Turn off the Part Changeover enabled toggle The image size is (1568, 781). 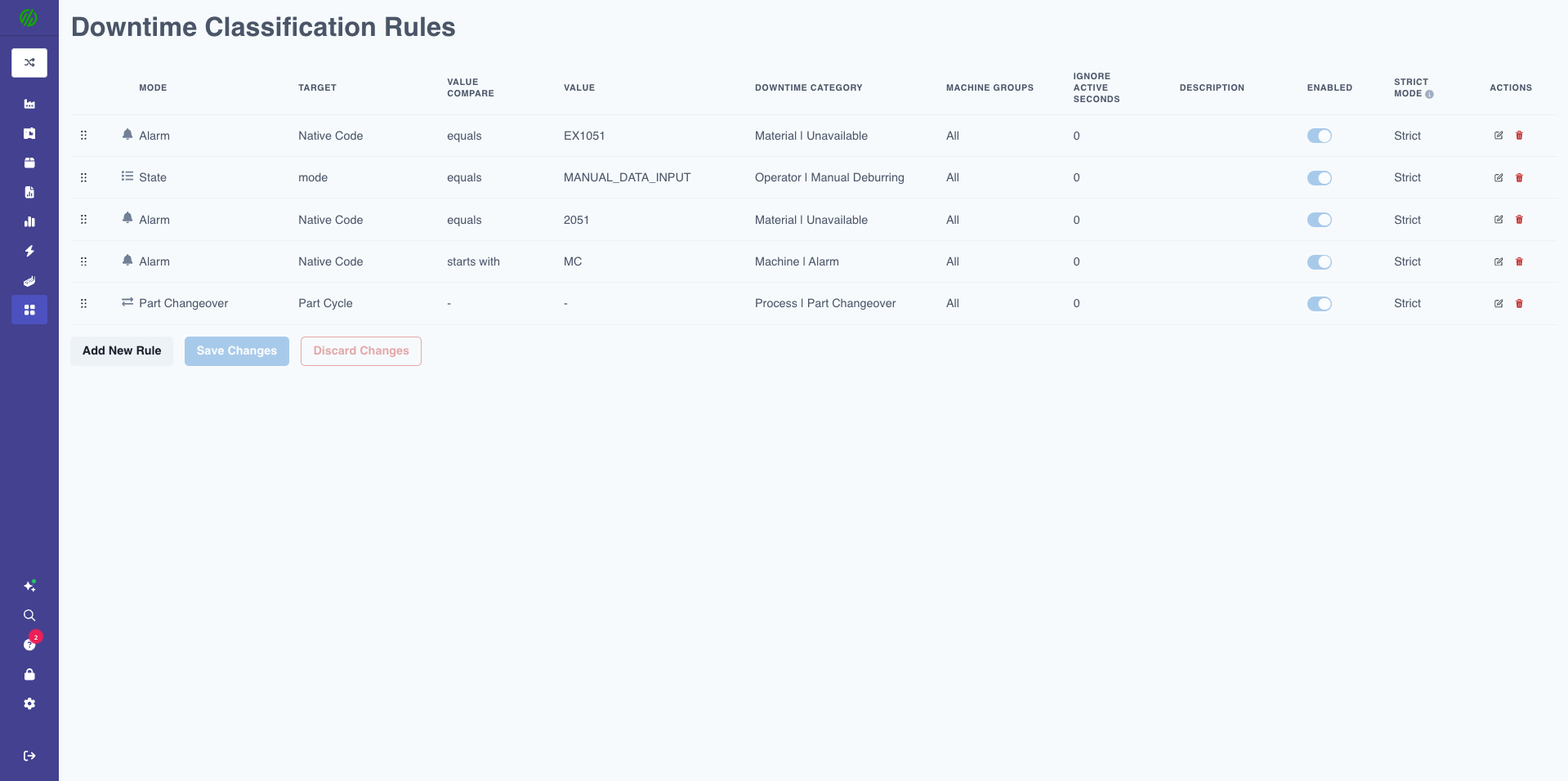(1320, 303)
